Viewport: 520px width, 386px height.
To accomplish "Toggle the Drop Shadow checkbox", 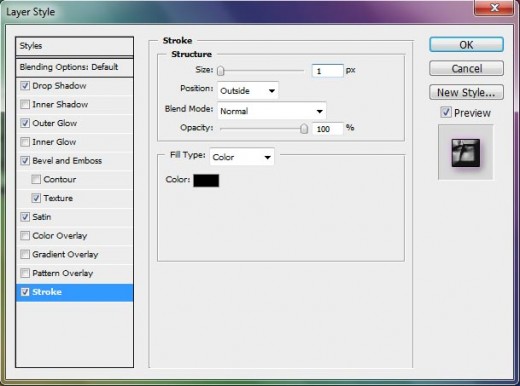I will point(25,86).
